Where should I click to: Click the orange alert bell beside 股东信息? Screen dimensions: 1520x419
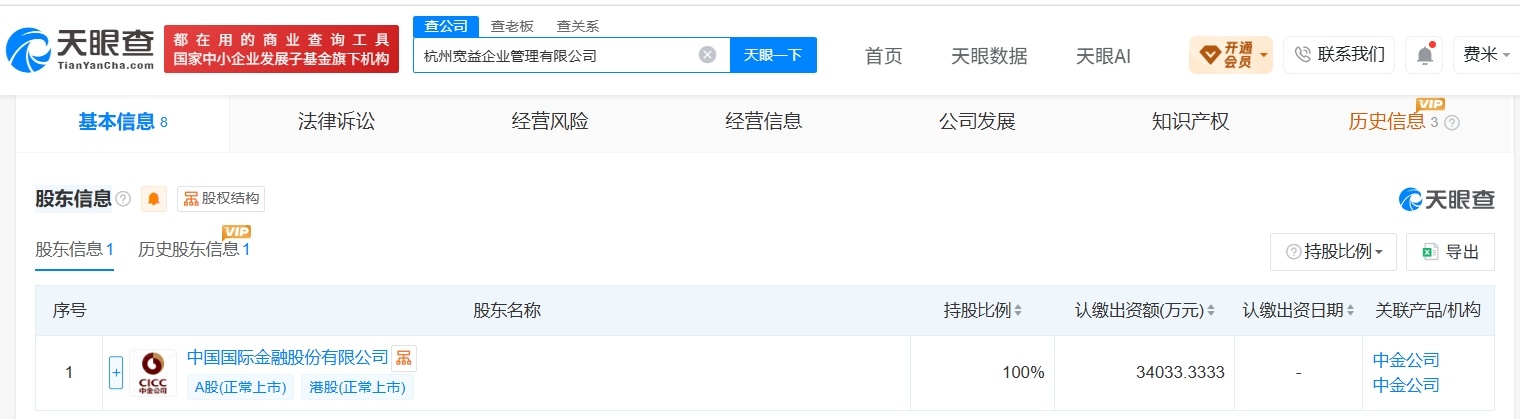pos(154,199)
